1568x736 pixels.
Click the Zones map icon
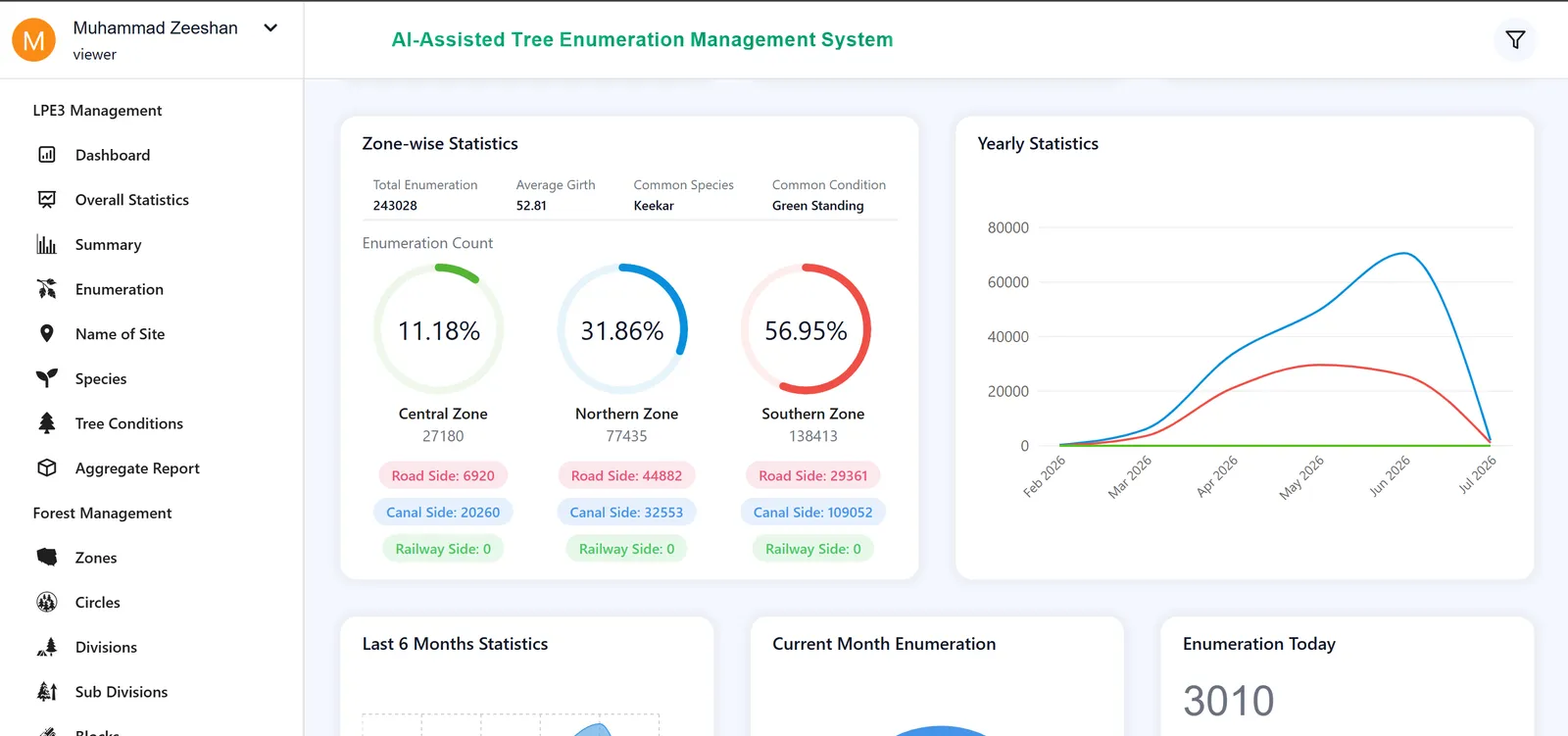pos(46,558)
